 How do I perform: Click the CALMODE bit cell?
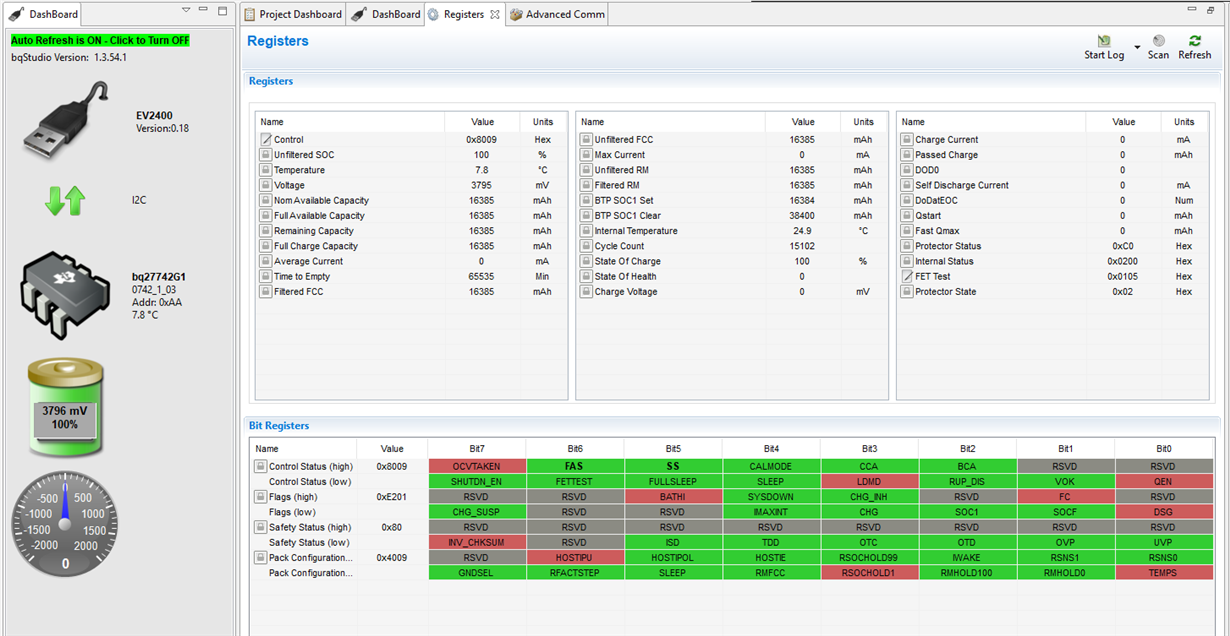click(771, 466)
